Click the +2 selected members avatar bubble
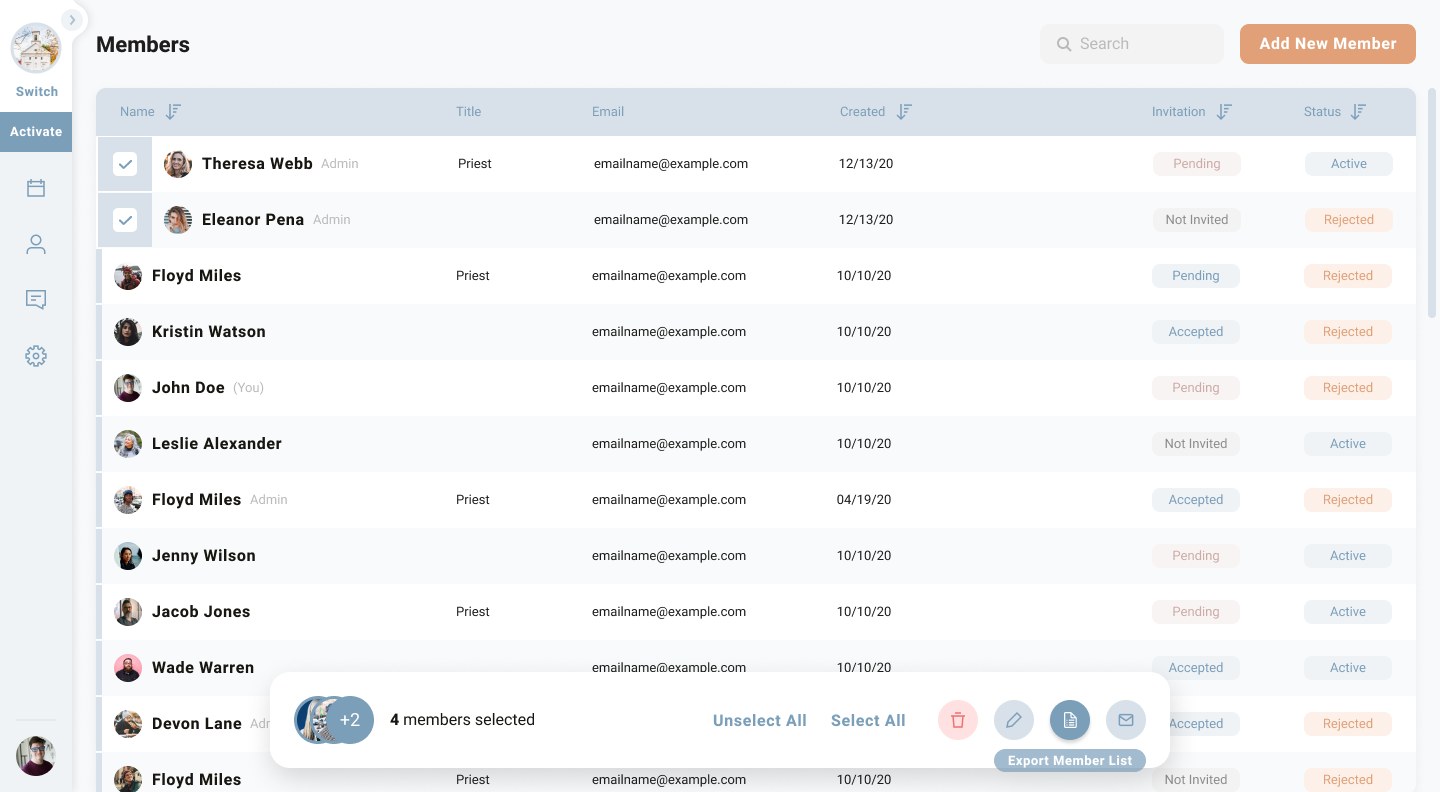 pyautogui.click(x=350, y=720)
